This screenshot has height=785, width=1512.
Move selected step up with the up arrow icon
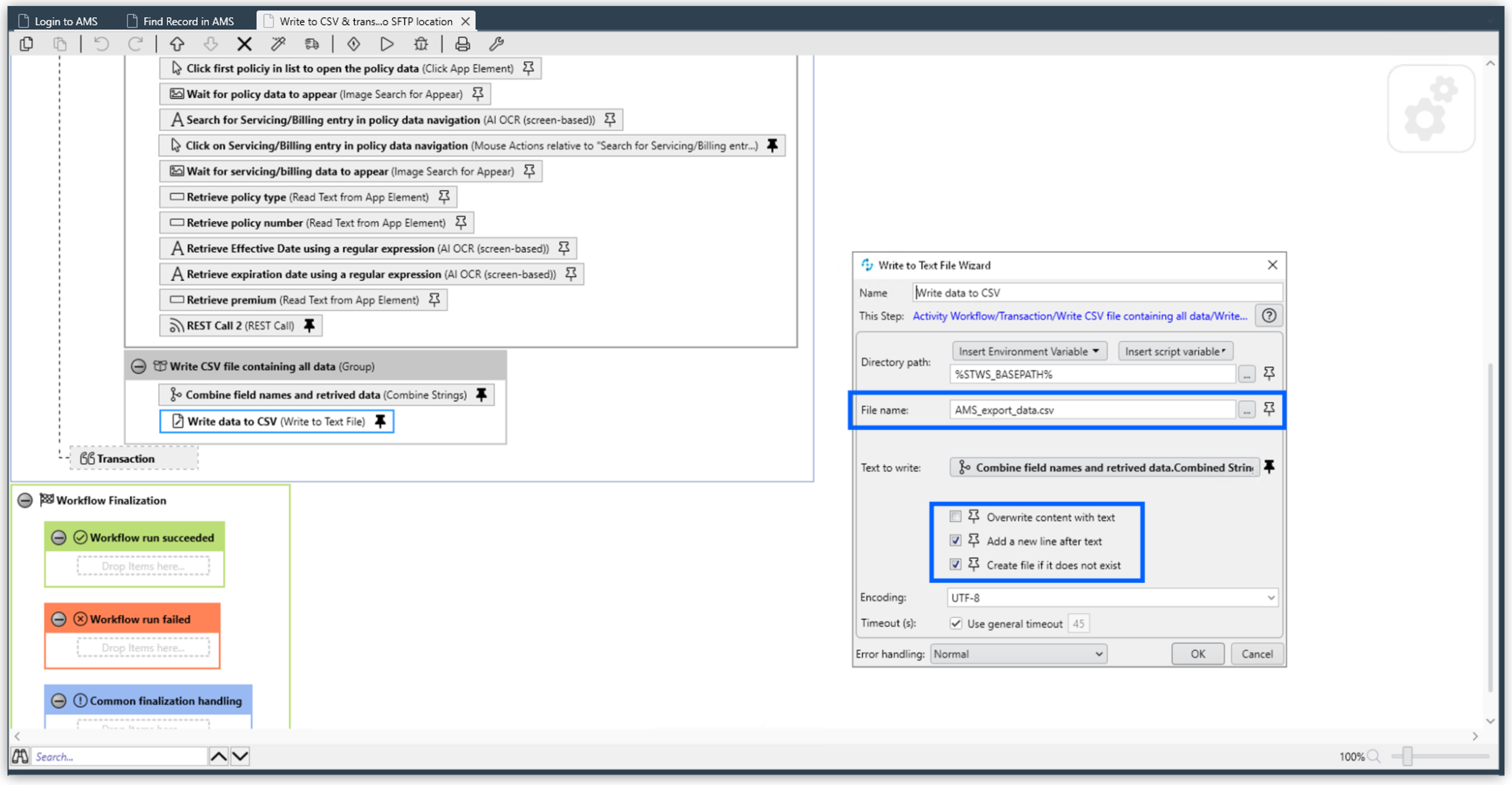[177, 44]
